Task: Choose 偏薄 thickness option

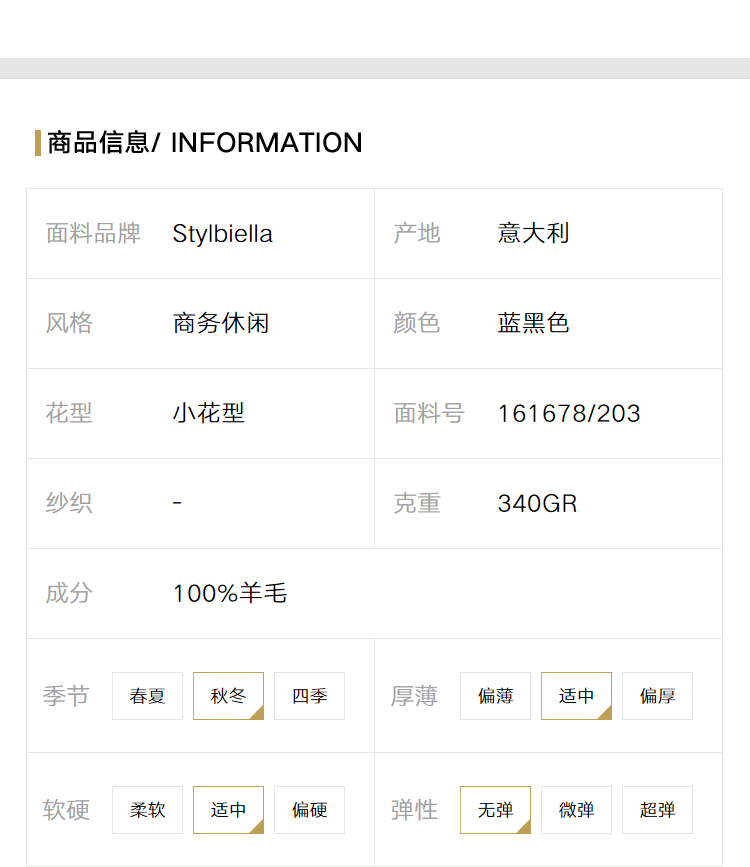Action: click(495, 696)
